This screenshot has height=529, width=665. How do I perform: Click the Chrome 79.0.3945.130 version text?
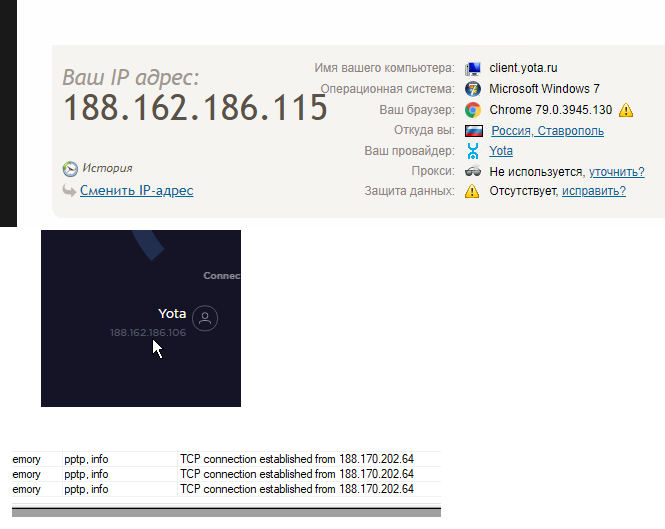pyautogui.click(x=550, y=110)
